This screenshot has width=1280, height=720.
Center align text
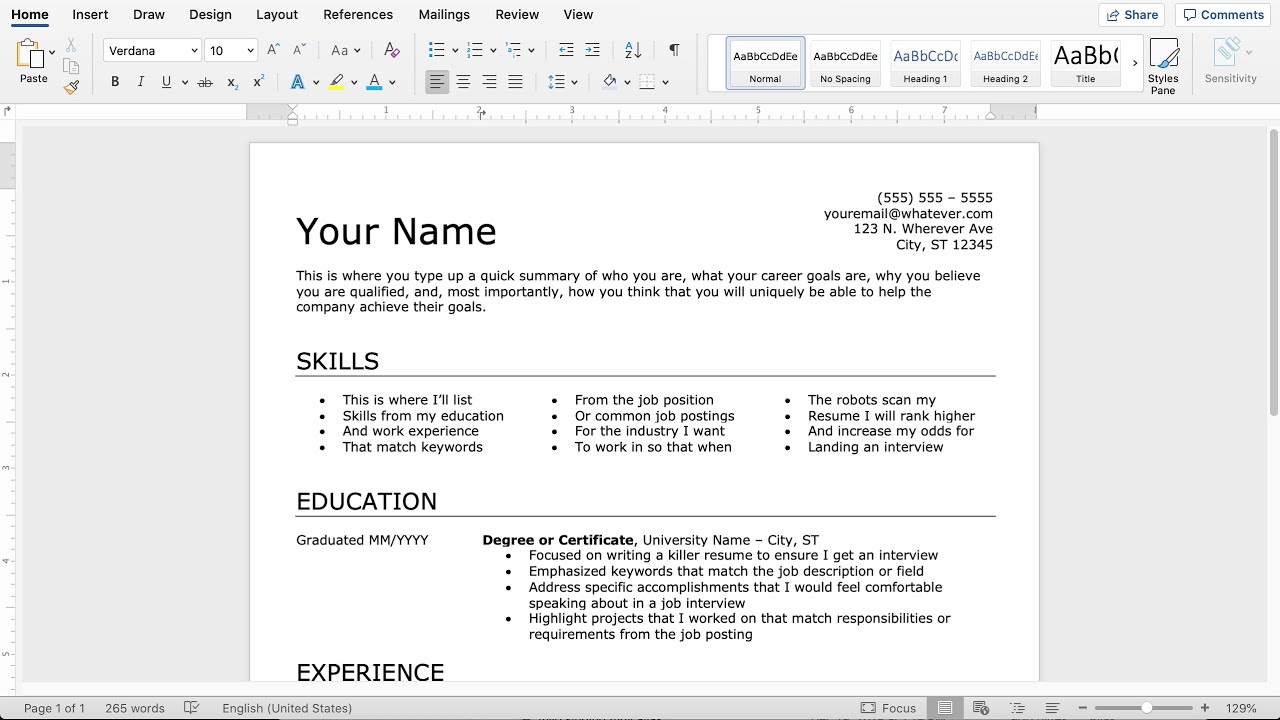click(x=463, y=82)
